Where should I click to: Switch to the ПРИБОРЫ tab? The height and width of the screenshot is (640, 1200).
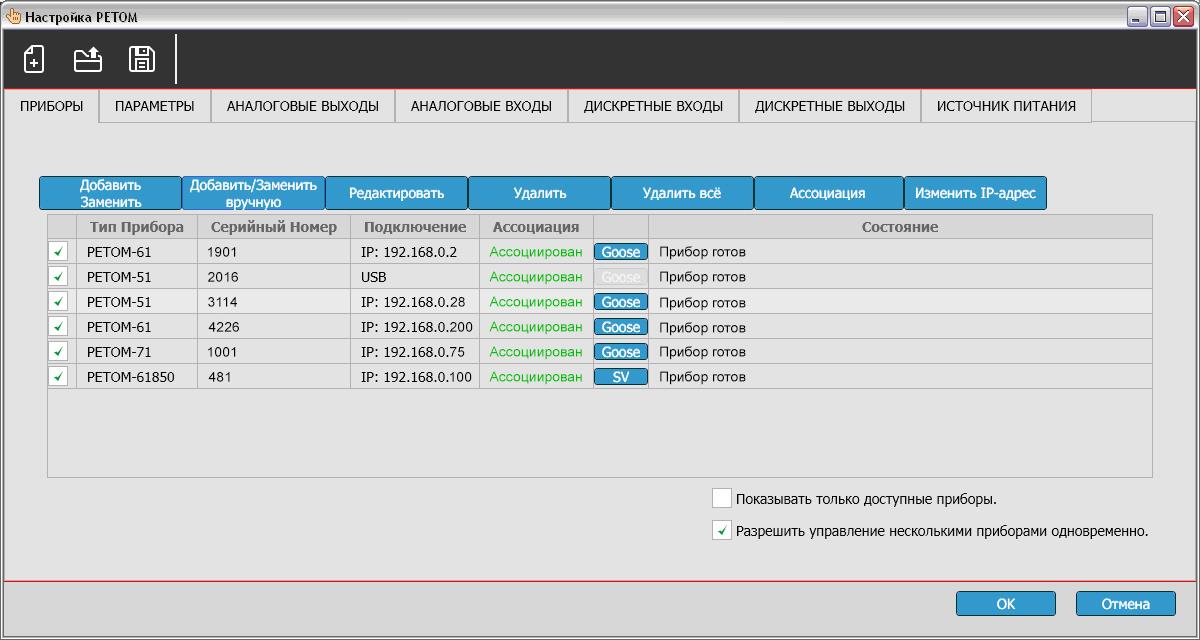point(52,106)
